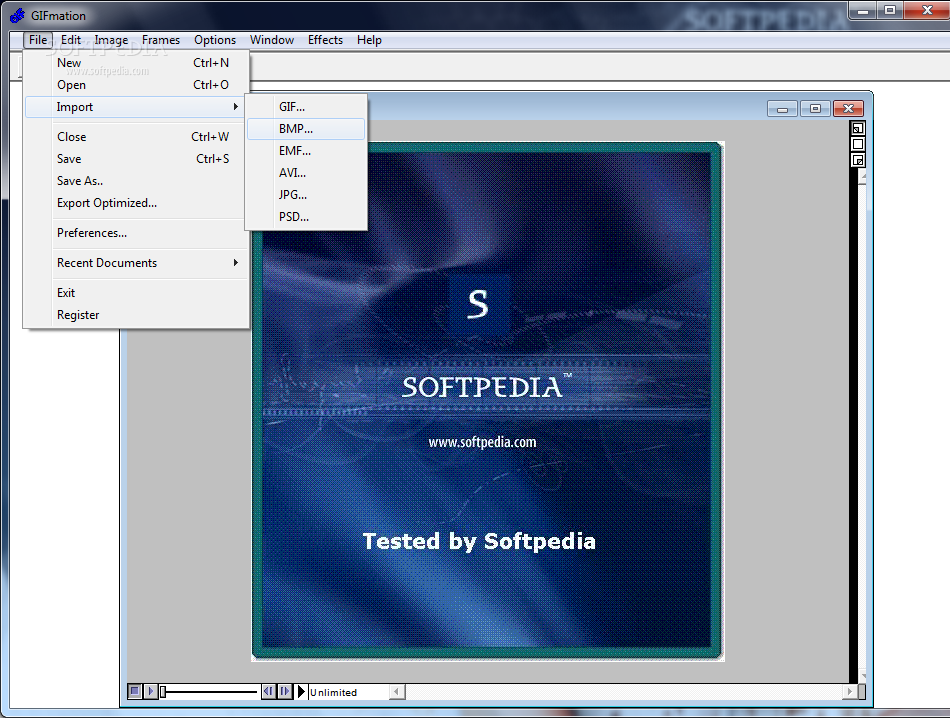Open Preferences... from the File menu
Viewport: 950px width, 718px height.
point(136,233)
